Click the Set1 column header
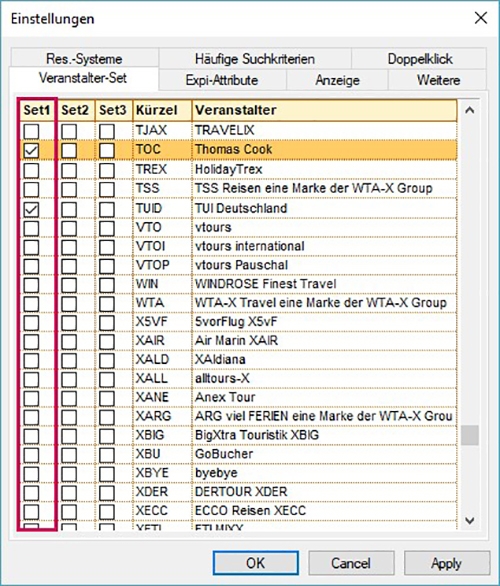Image resolution: width=500 pixels, height=586 pixels. point(37,110)
